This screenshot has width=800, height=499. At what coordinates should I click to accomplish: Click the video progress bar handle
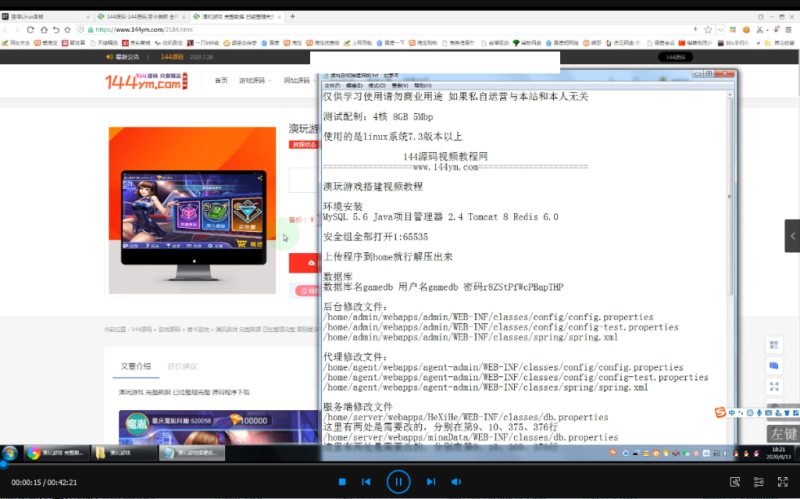tap(4, 464)
